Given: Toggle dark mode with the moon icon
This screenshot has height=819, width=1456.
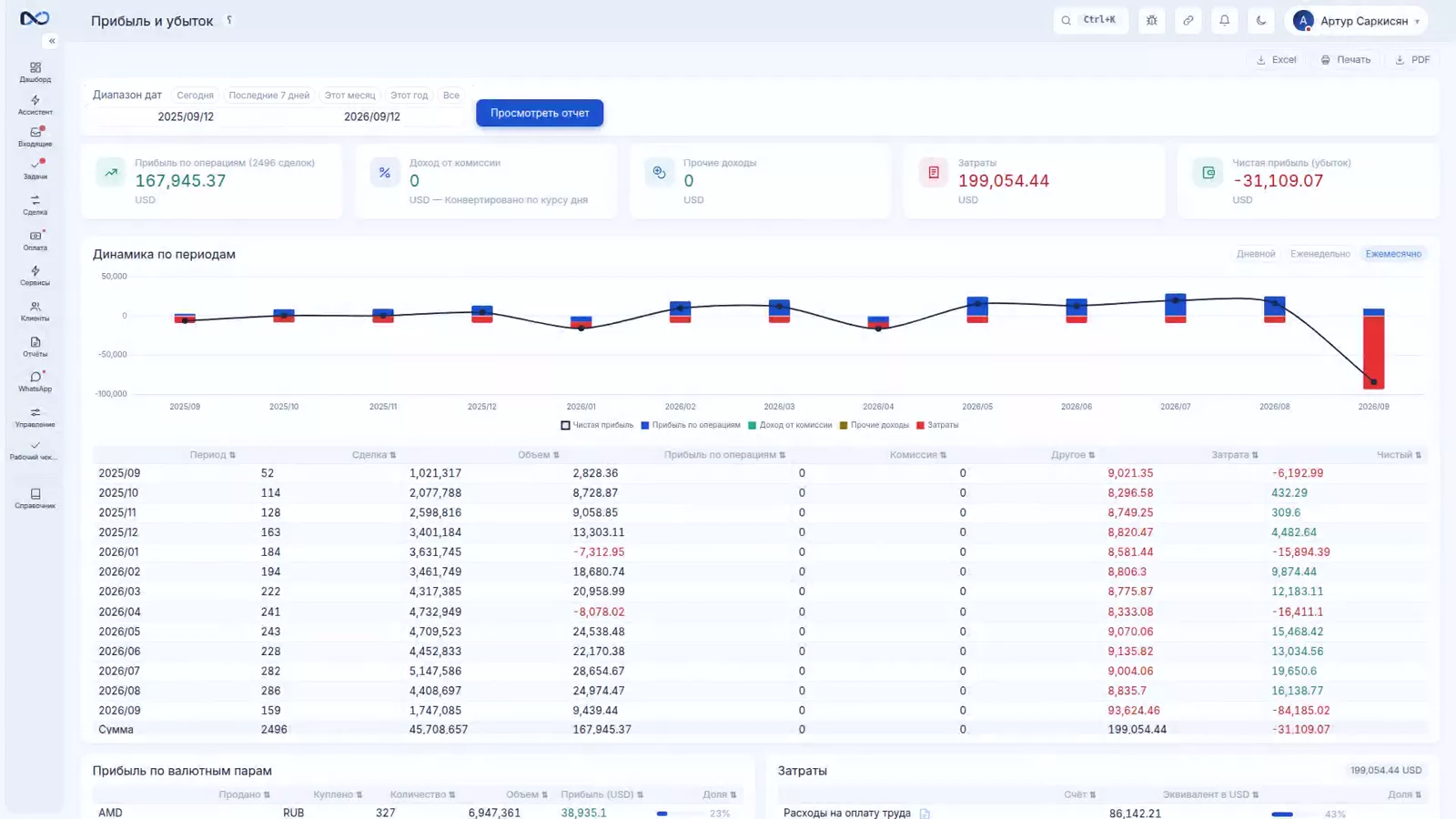Looking at the screenshot, I should click(1260, 20).
